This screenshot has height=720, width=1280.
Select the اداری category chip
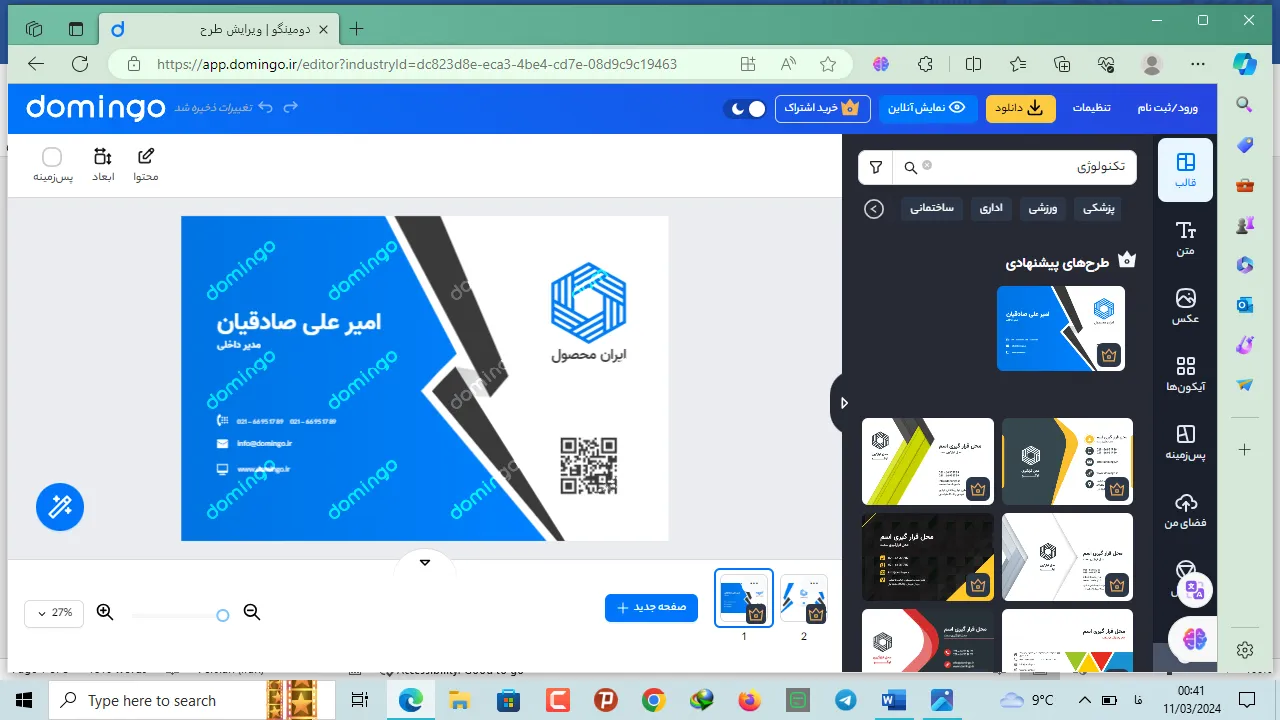(991, 208)
